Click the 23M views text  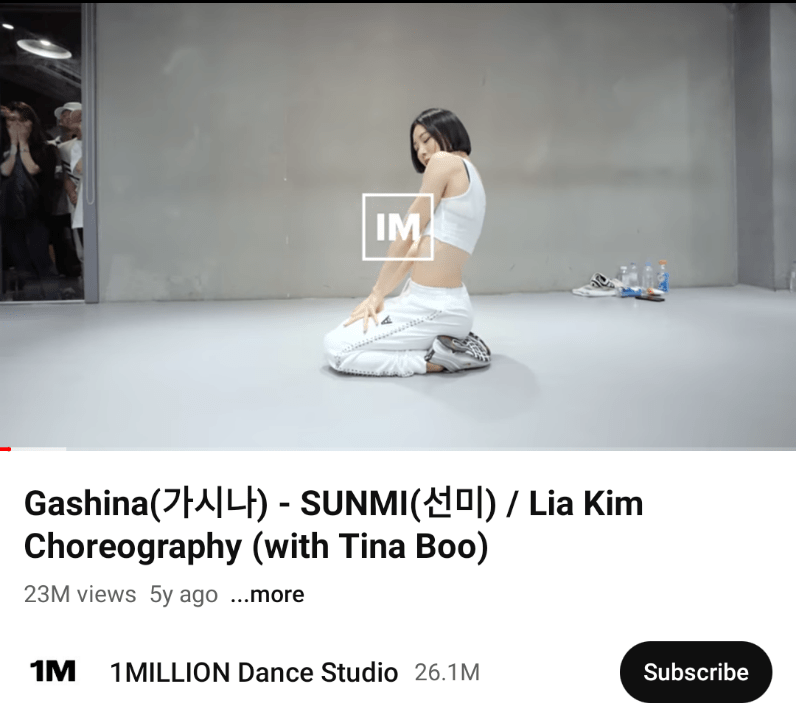[x=80, y=594]
